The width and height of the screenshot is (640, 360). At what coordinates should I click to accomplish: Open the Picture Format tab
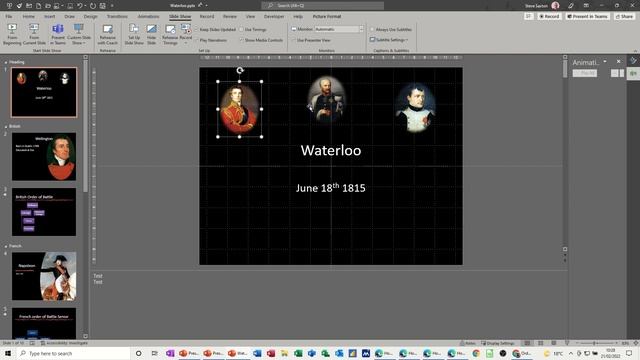tap(327, 16)
